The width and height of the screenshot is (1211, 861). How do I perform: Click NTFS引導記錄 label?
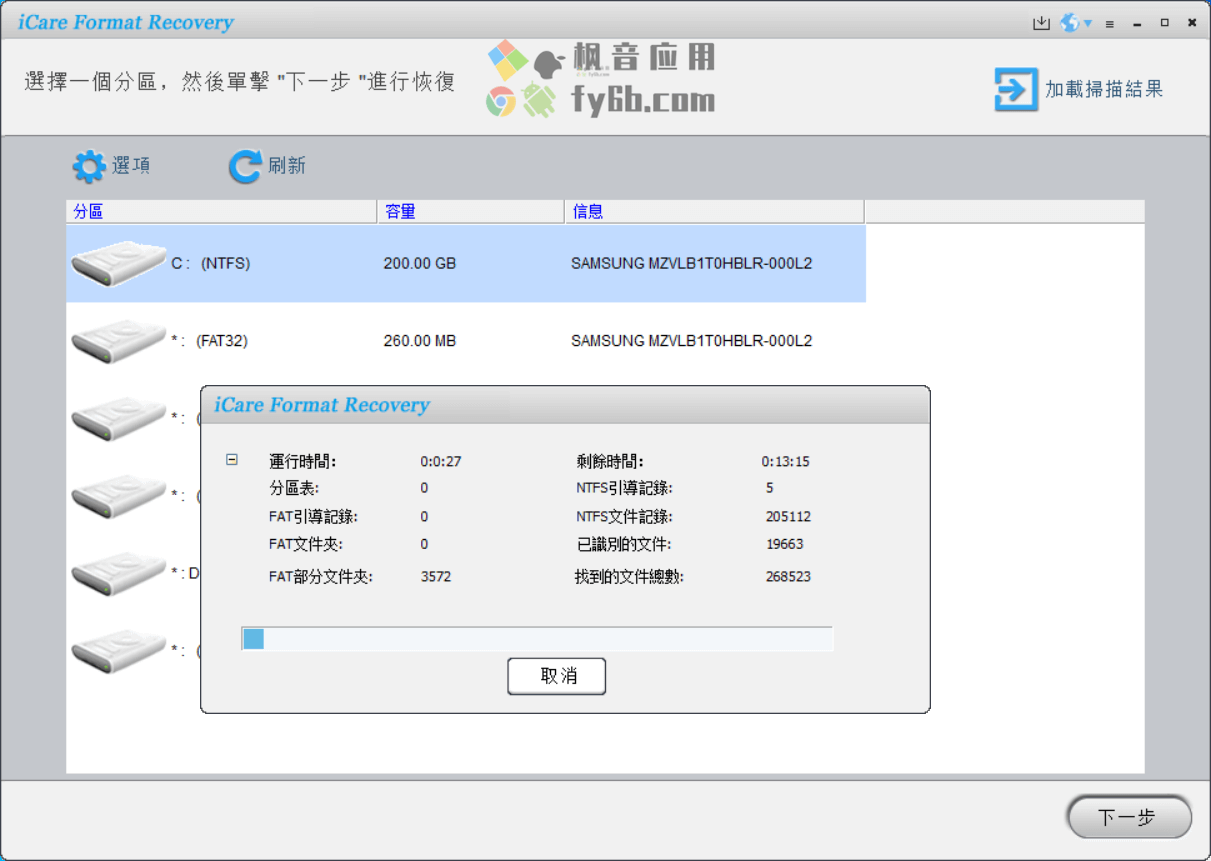pos(624,488)
